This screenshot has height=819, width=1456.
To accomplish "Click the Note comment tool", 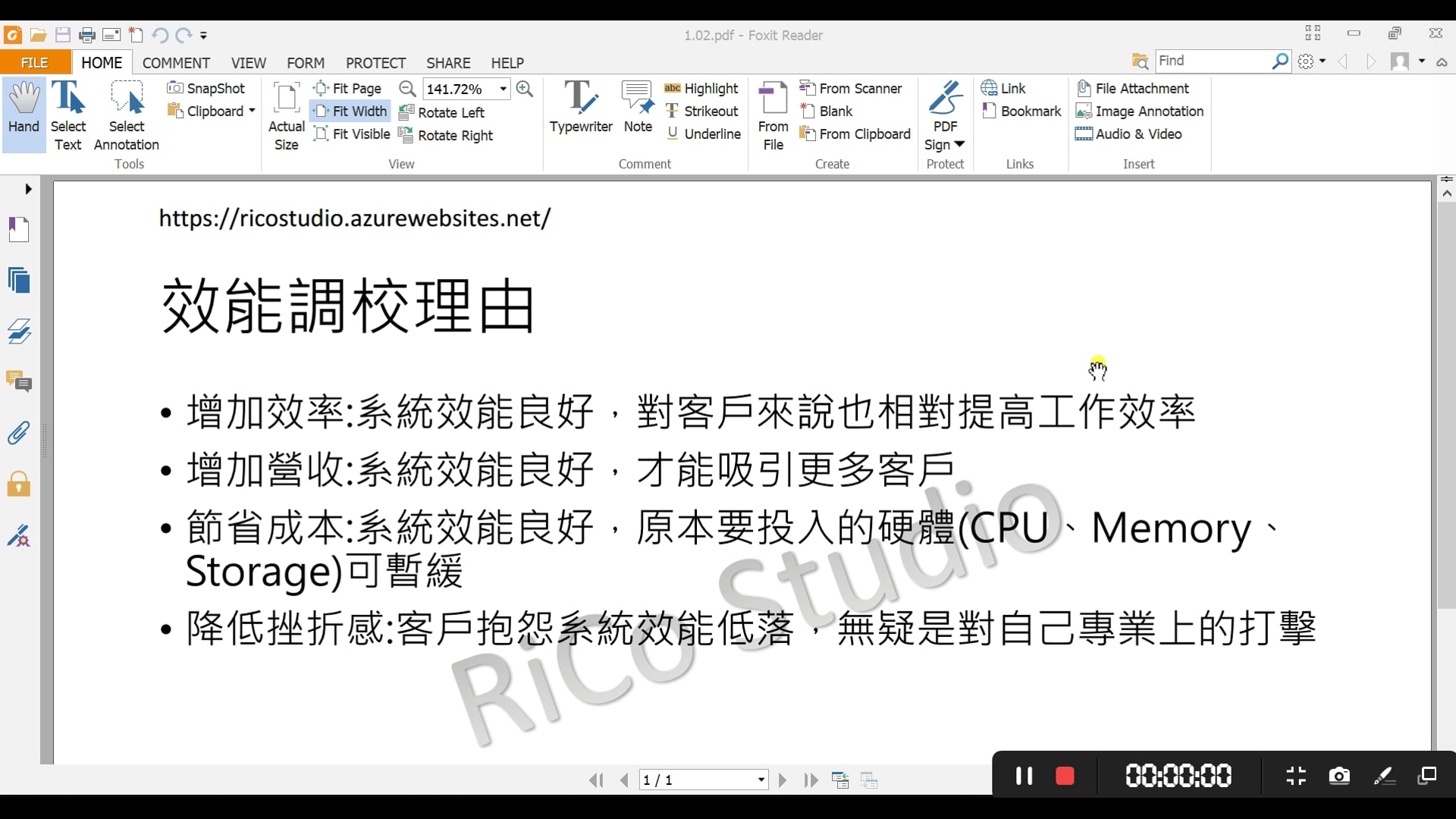I will click(x=637, y=108).
